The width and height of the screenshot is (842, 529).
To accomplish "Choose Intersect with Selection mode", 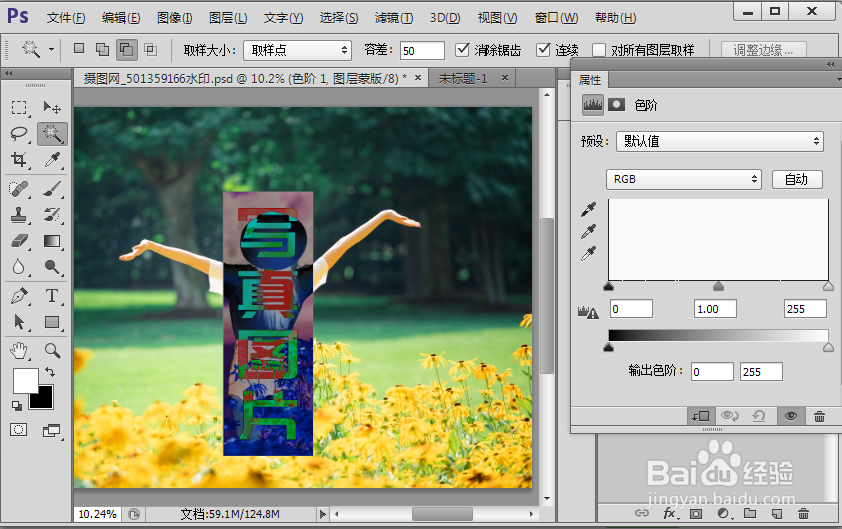I will (x=151, y=50).
